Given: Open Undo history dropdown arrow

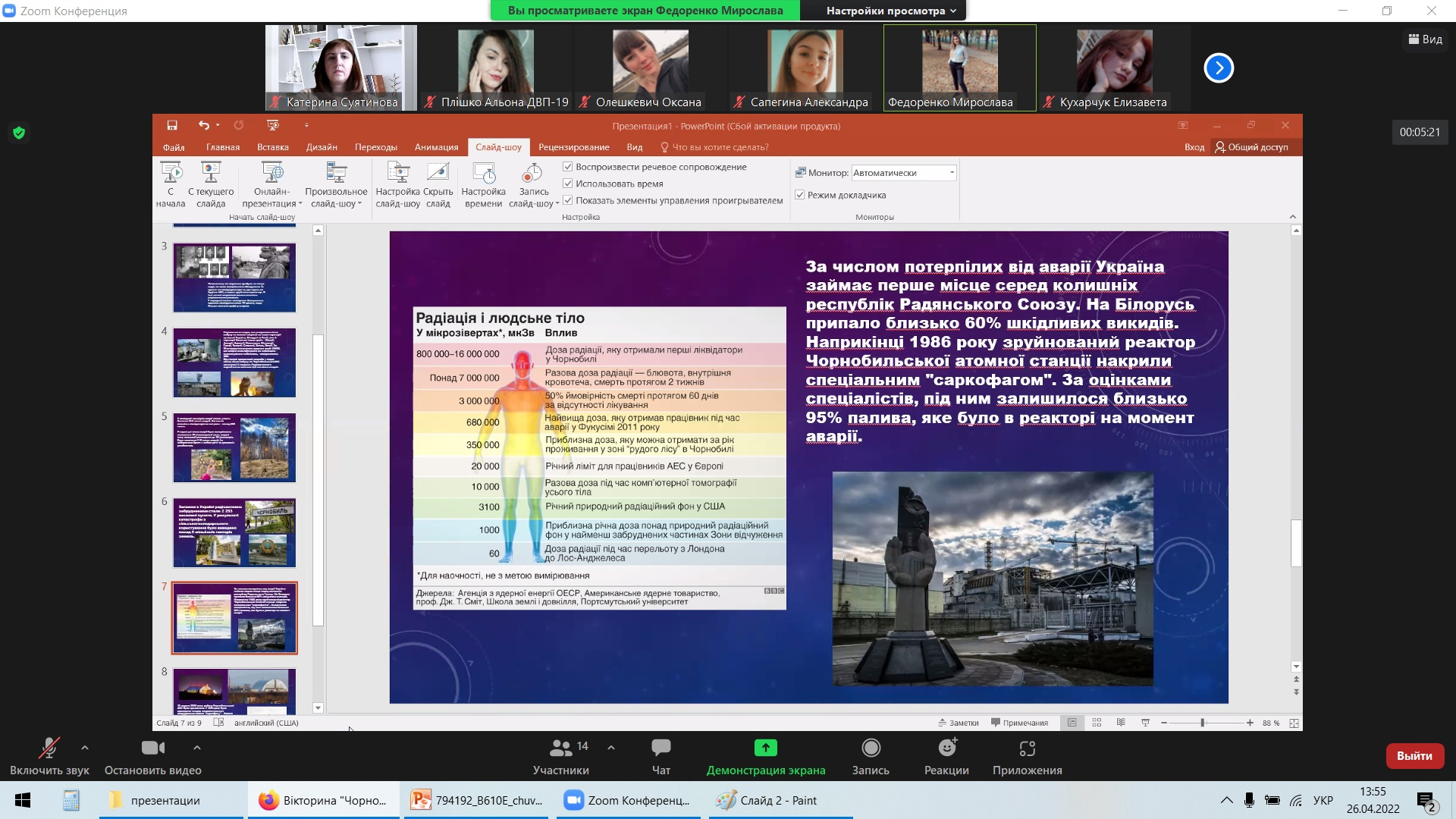Looking at the screenshot, I should (218, 125).
